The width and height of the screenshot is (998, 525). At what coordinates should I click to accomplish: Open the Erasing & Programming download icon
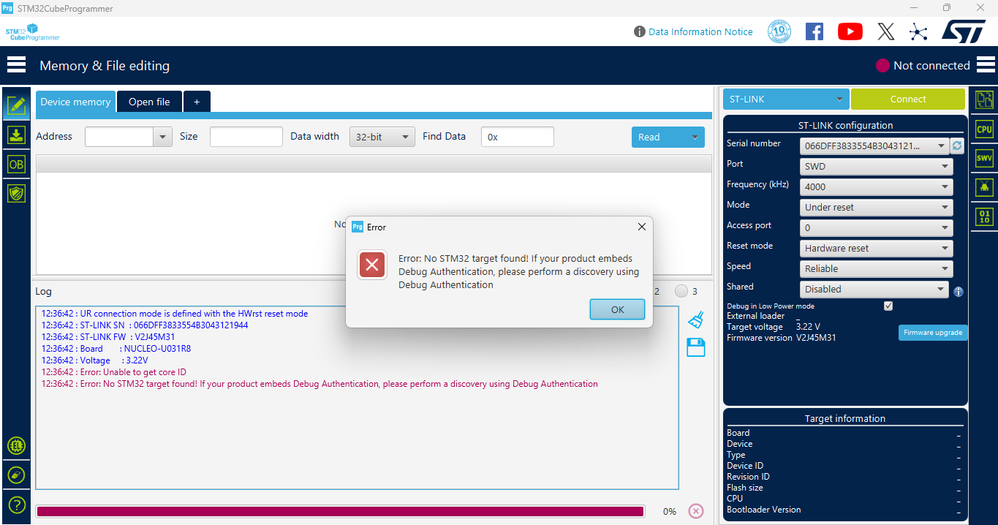tap(17, 135)
